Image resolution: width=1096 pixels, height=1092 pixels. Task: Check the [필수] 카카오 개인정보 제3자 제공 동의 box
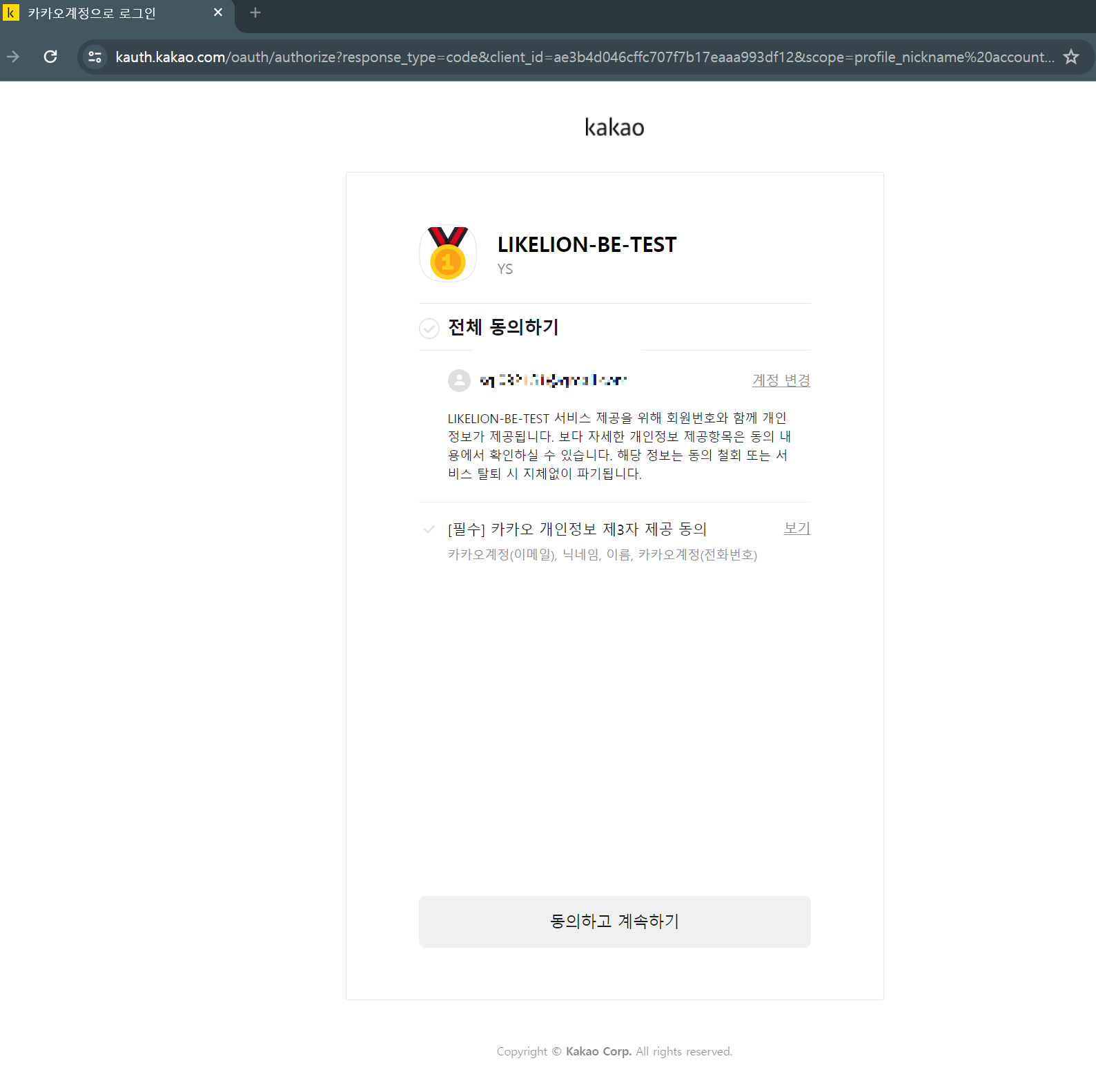coord(429,529)
